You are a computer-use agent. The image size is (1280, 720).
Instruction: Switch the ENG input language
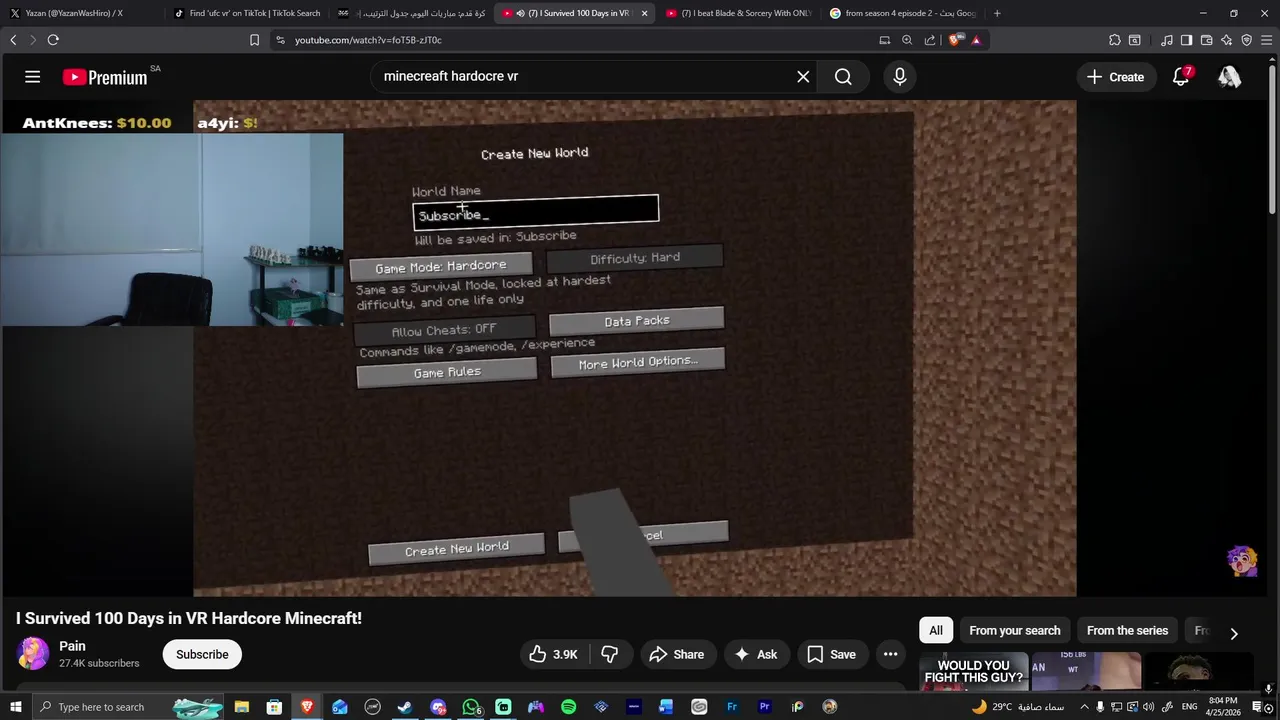pyautogui.click(x=1189, y=707)
